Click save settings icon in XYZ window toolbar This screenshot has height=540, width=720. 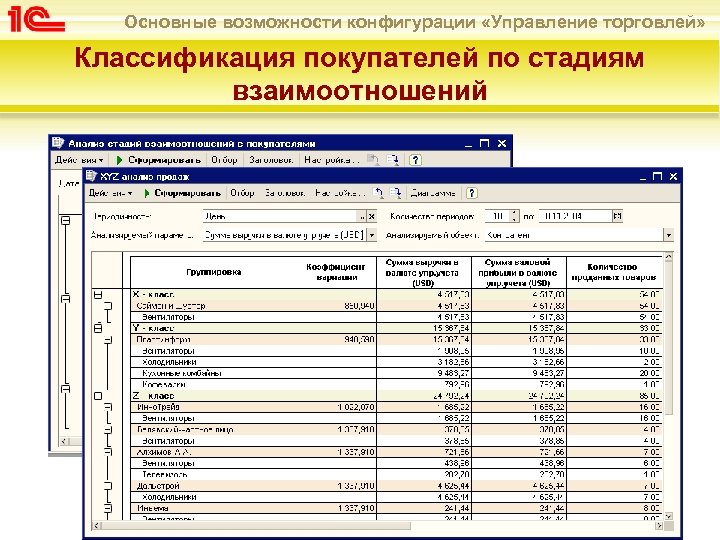pos(395,193)
